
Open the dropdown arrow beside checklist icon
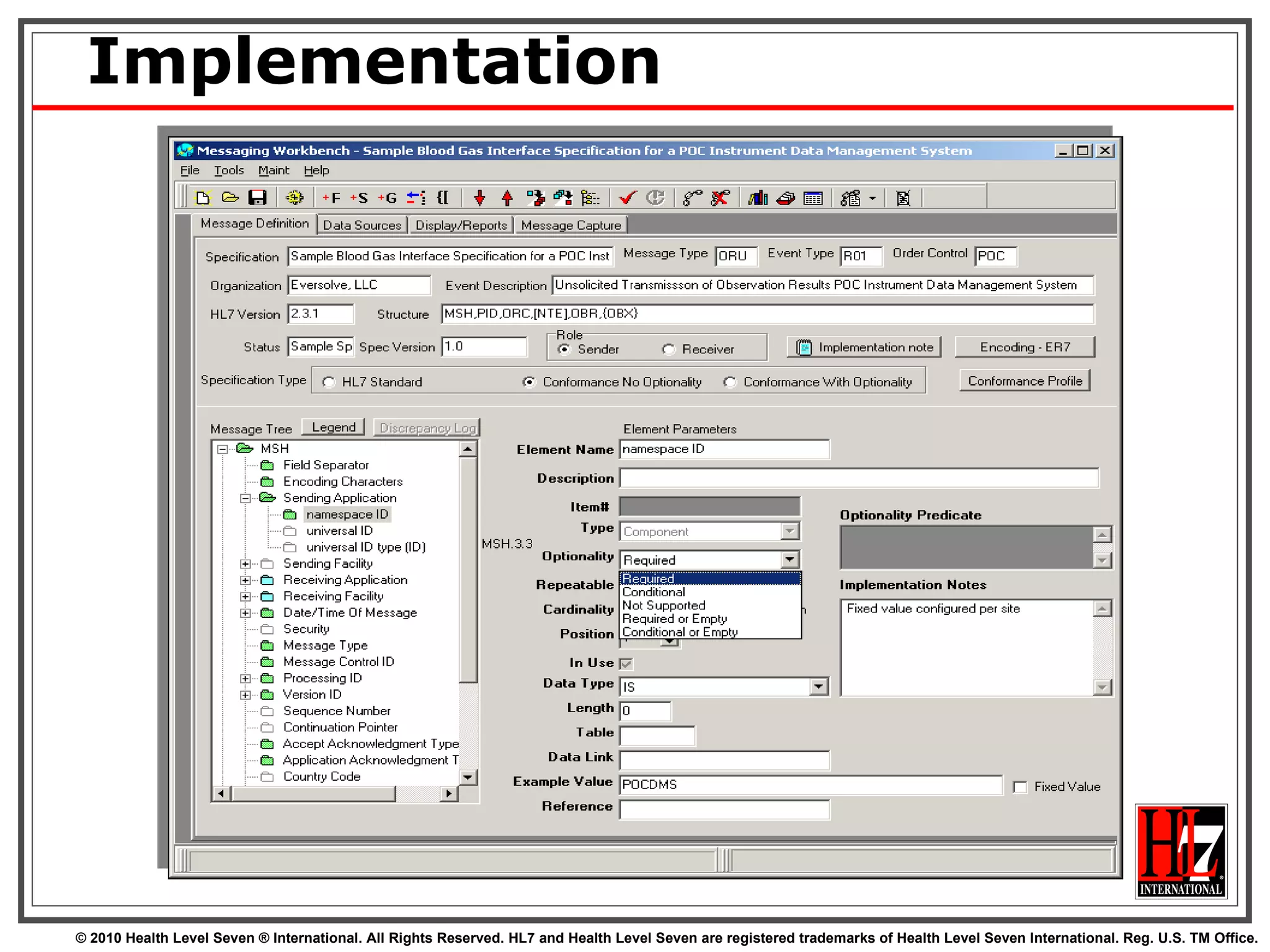pos(873,199)
